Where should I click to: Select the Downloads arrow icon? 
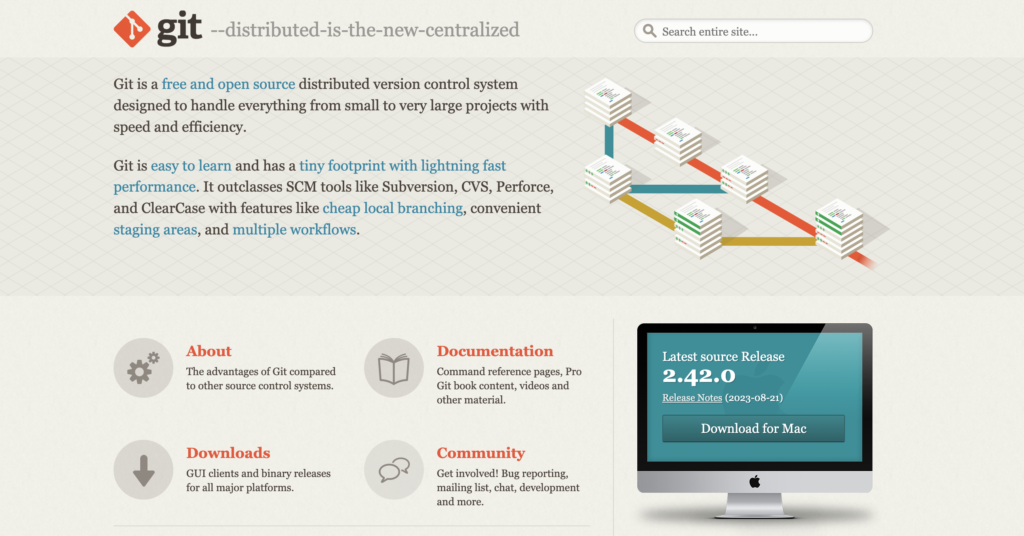coord(143,469)
